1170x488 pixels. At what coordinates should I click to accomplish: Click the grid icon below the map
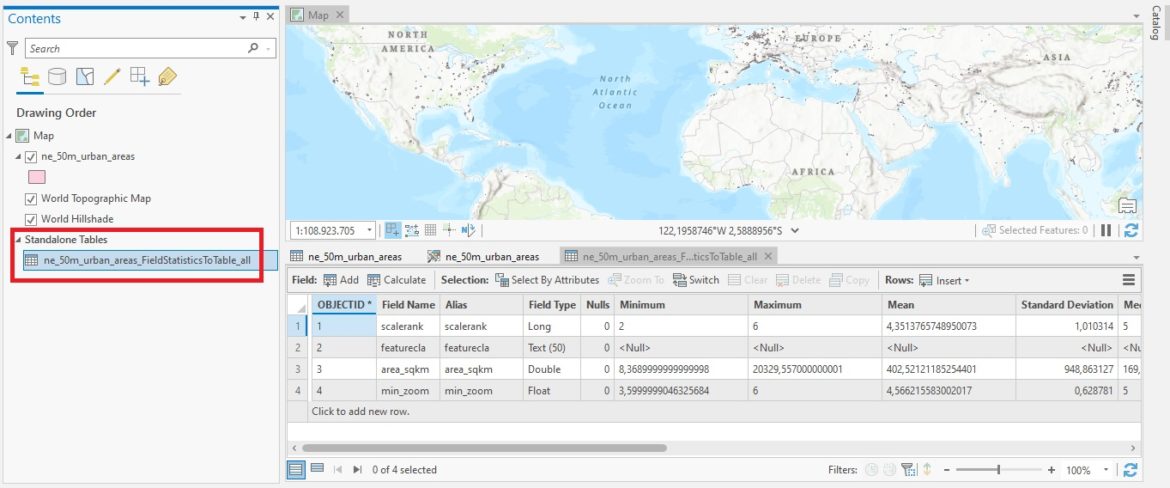pos(431,230)
